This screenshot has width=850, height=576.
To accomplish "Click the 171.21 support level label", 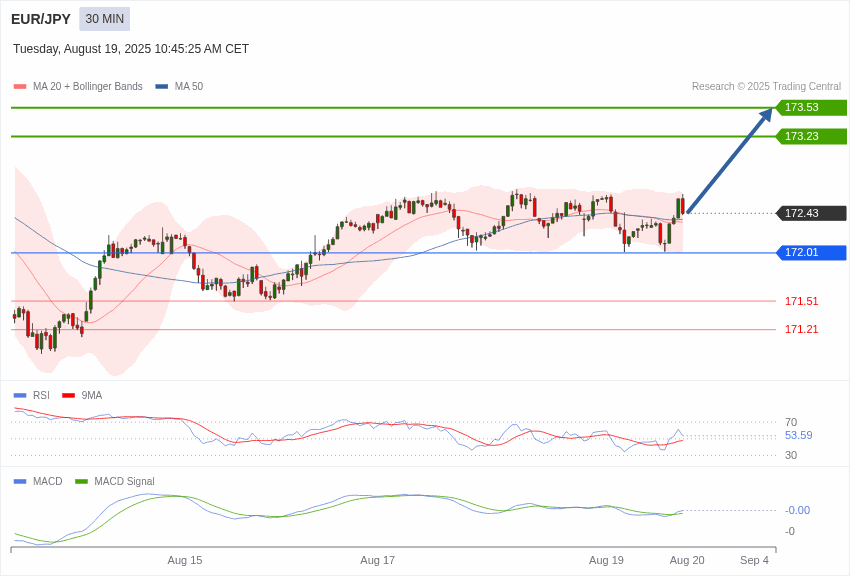I will [x=802, y=329].
